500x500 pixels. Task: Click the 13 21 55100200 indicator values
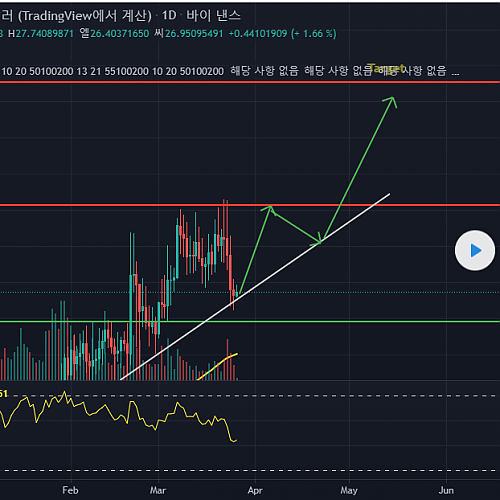[x=113, y=71]
